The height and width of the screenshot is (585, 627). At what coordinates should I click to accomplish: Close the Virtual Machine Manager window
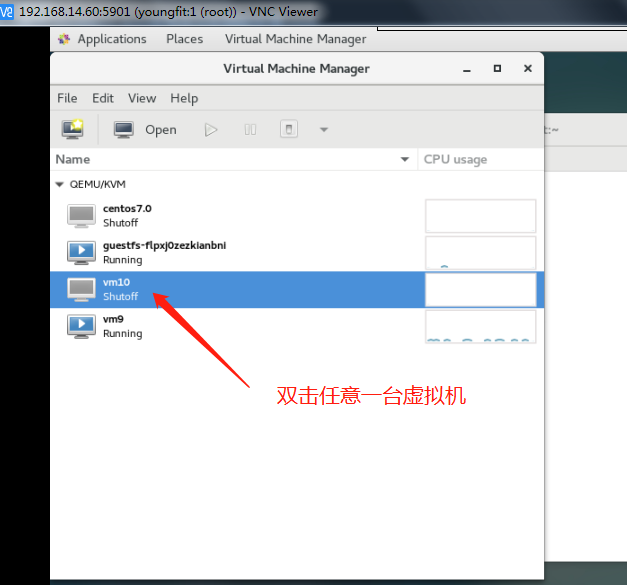click(x=528, y=68)
